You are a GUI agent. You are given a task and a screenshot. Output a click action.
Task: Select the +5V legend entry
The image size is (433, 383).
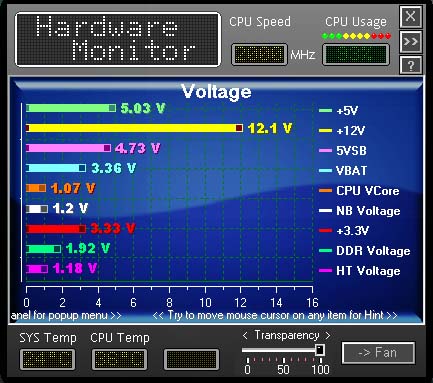tap(339, 110)
